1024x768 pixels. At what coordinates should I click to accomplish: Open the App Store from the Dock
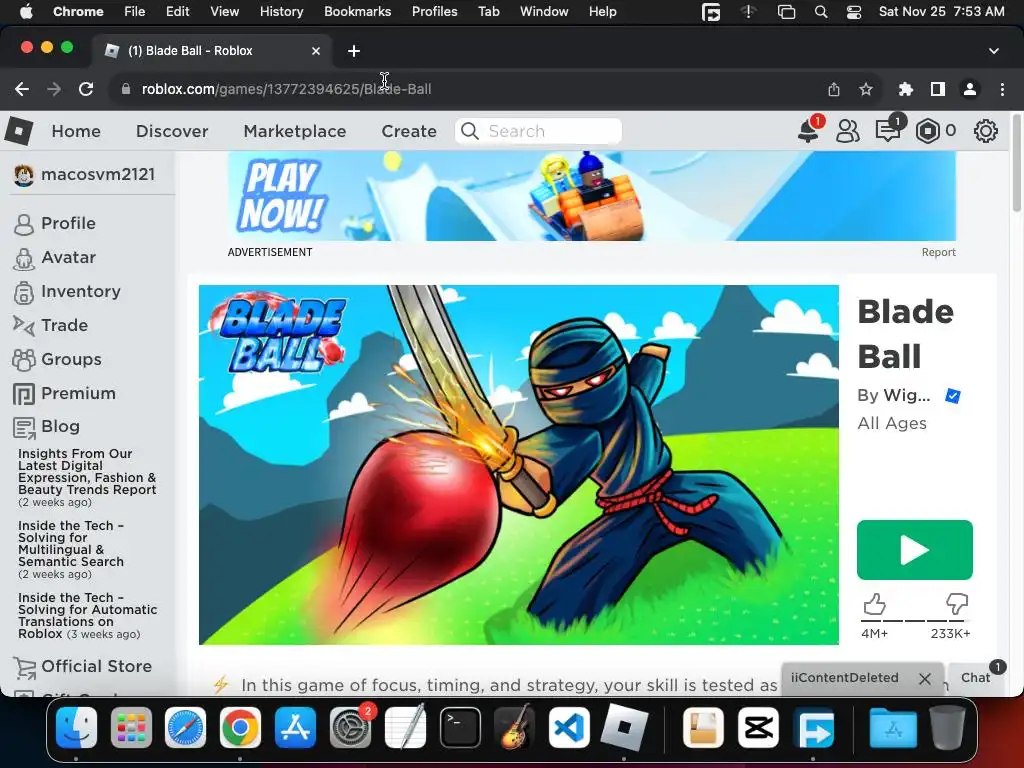[x=296, y=728]
